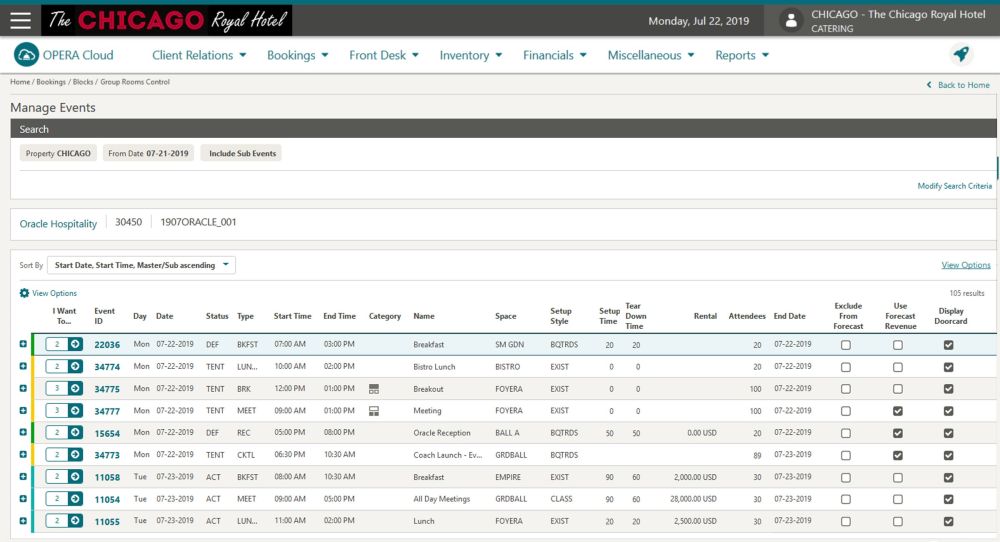
Task: Open the Inventory menu
Action: tap(471, 55)
